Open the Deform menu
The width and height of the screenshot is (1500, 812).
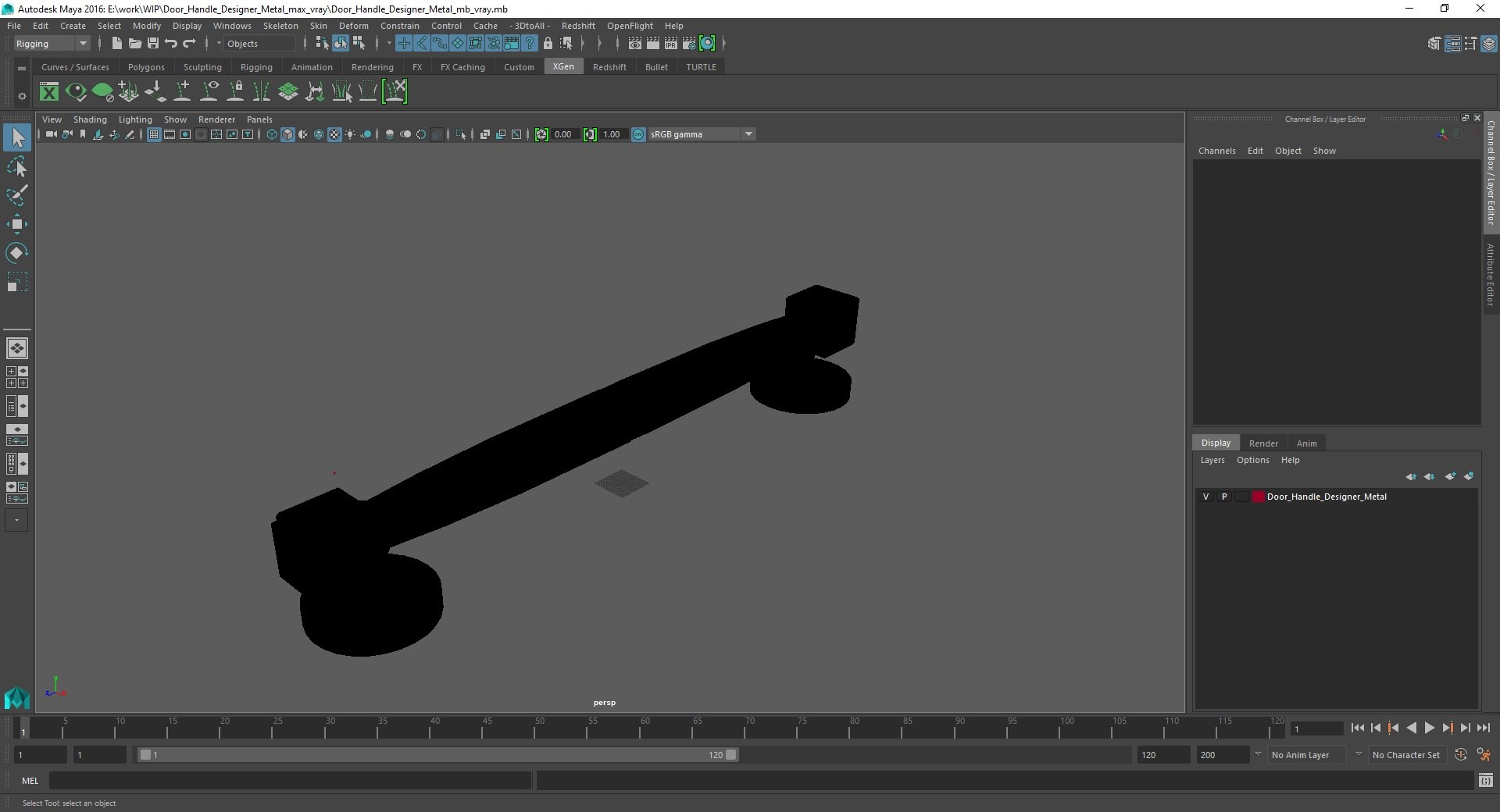pos(354,26)
